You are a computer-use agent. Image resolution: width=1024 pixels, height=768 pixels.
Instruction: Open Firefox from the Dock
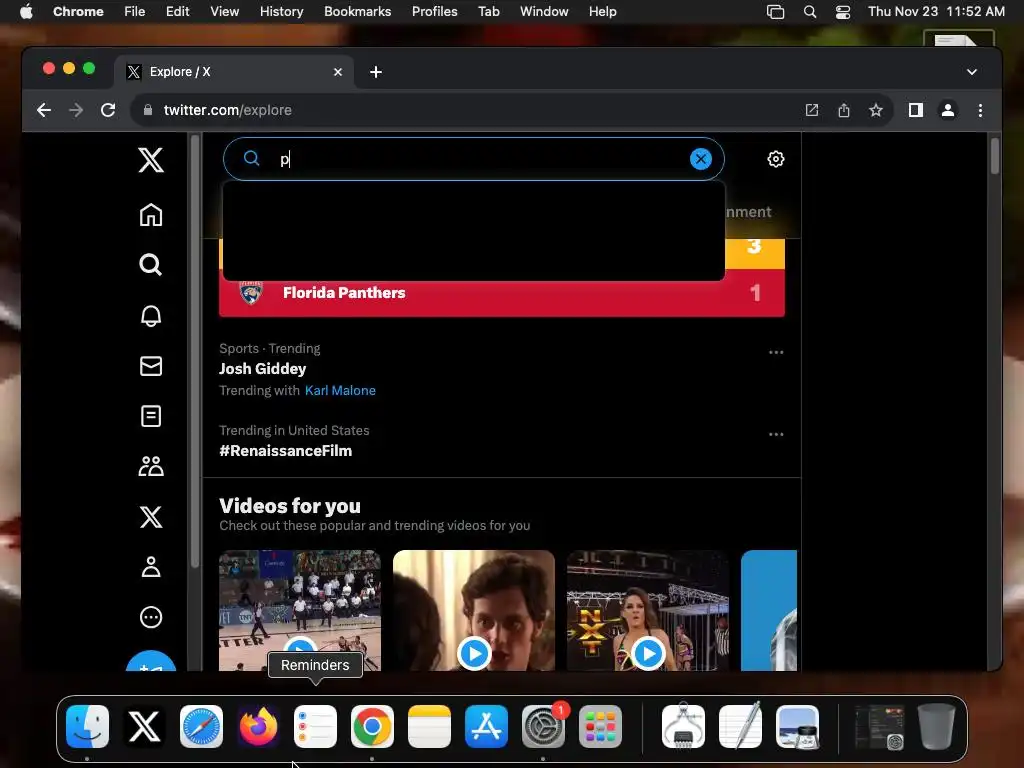pyautogui.click(x=258, y=726)
